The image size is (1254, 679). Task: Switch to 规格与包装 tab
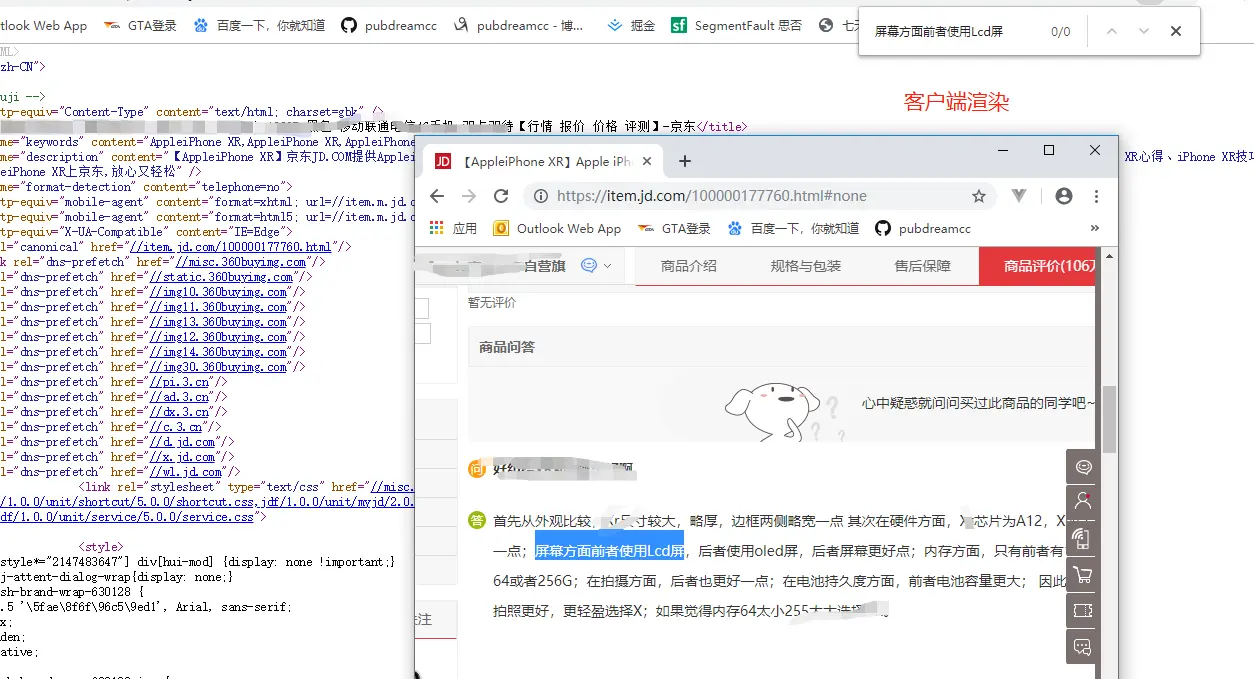click(806, 266)
